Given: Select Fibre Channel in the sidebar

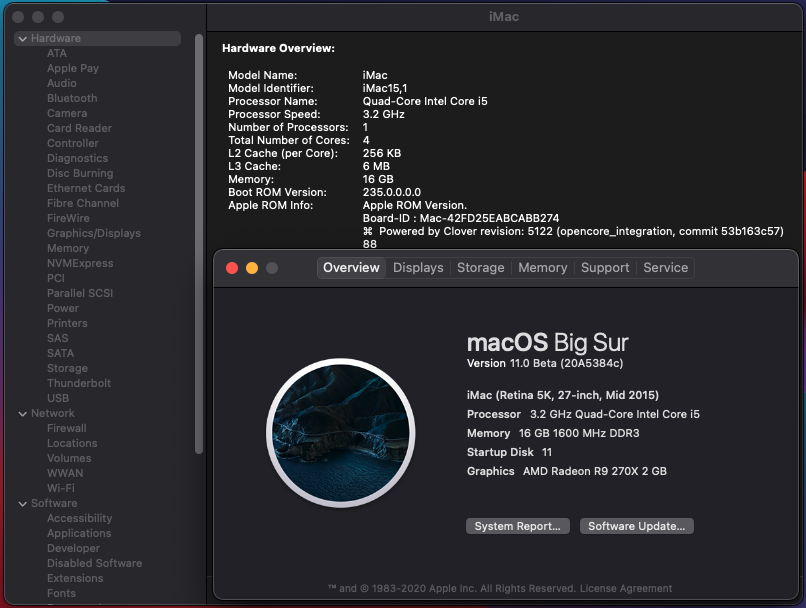Looking at the screenshot, I should click(x=83, y=203).
